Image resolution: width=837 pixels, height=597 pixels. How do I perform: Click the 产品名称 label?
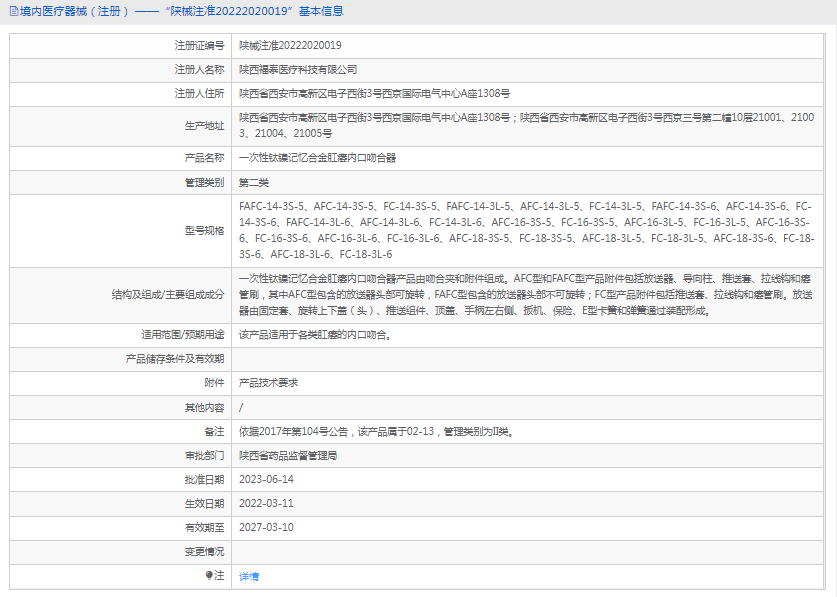(204, 158)
